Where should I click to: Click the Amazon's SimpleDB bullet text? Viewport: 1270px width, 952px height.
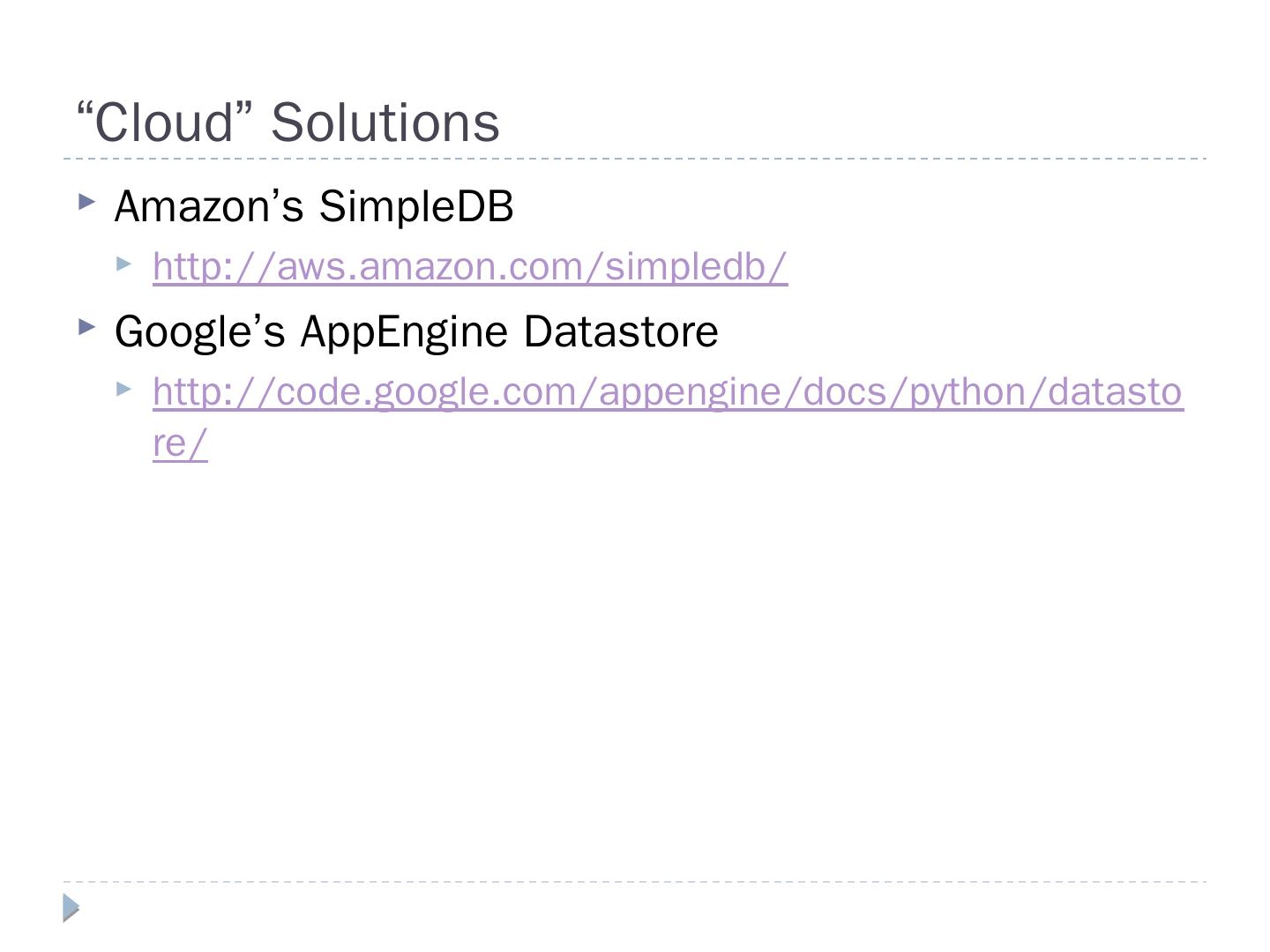coord(314,206)
